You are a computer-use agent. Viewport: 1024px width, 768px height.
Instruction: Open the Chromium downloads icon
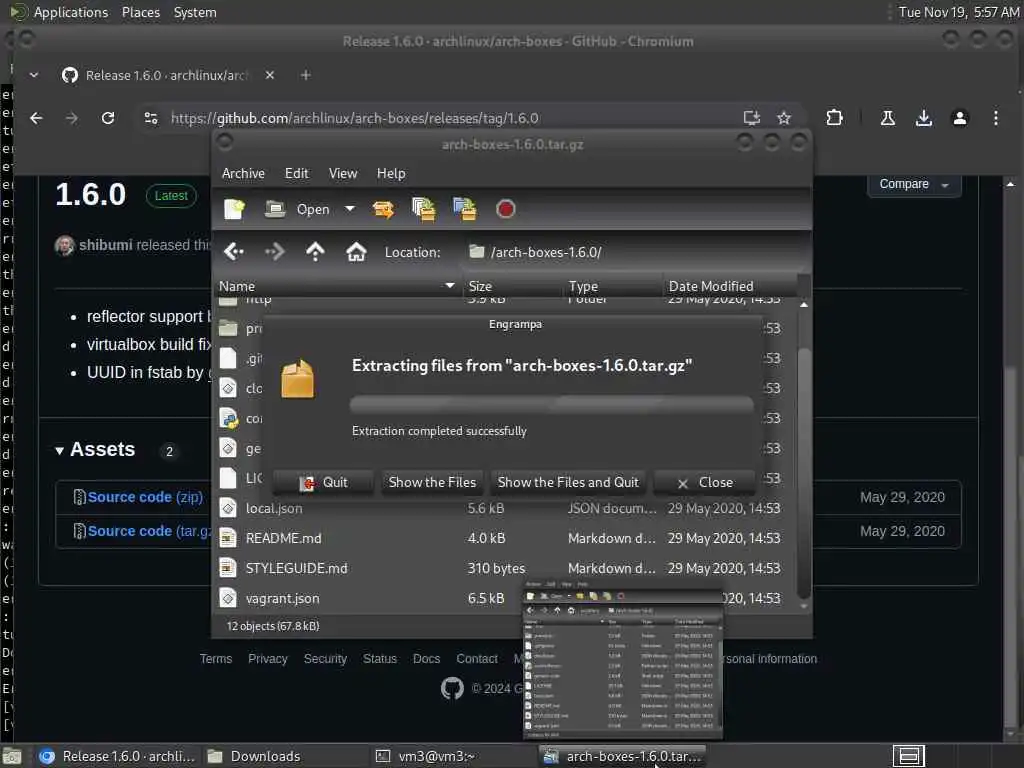click(923, 118)
